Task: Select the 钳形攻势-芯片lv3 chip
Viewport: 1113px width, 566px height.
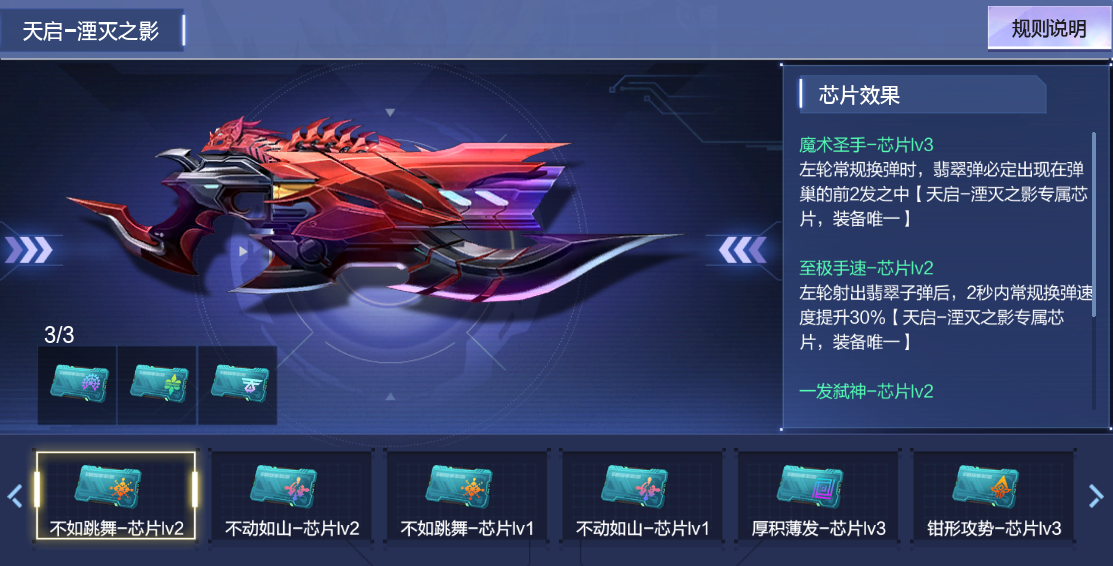Action: [994, 495]
